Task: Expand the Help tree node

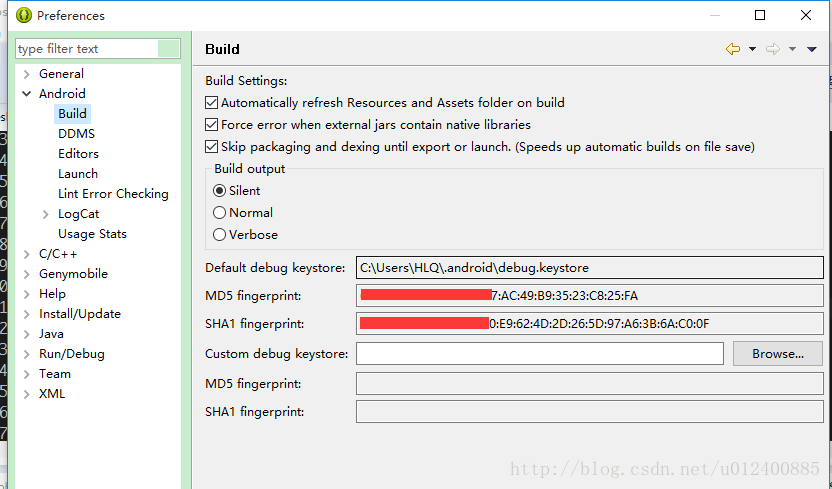Action: (x=27, y=294)
